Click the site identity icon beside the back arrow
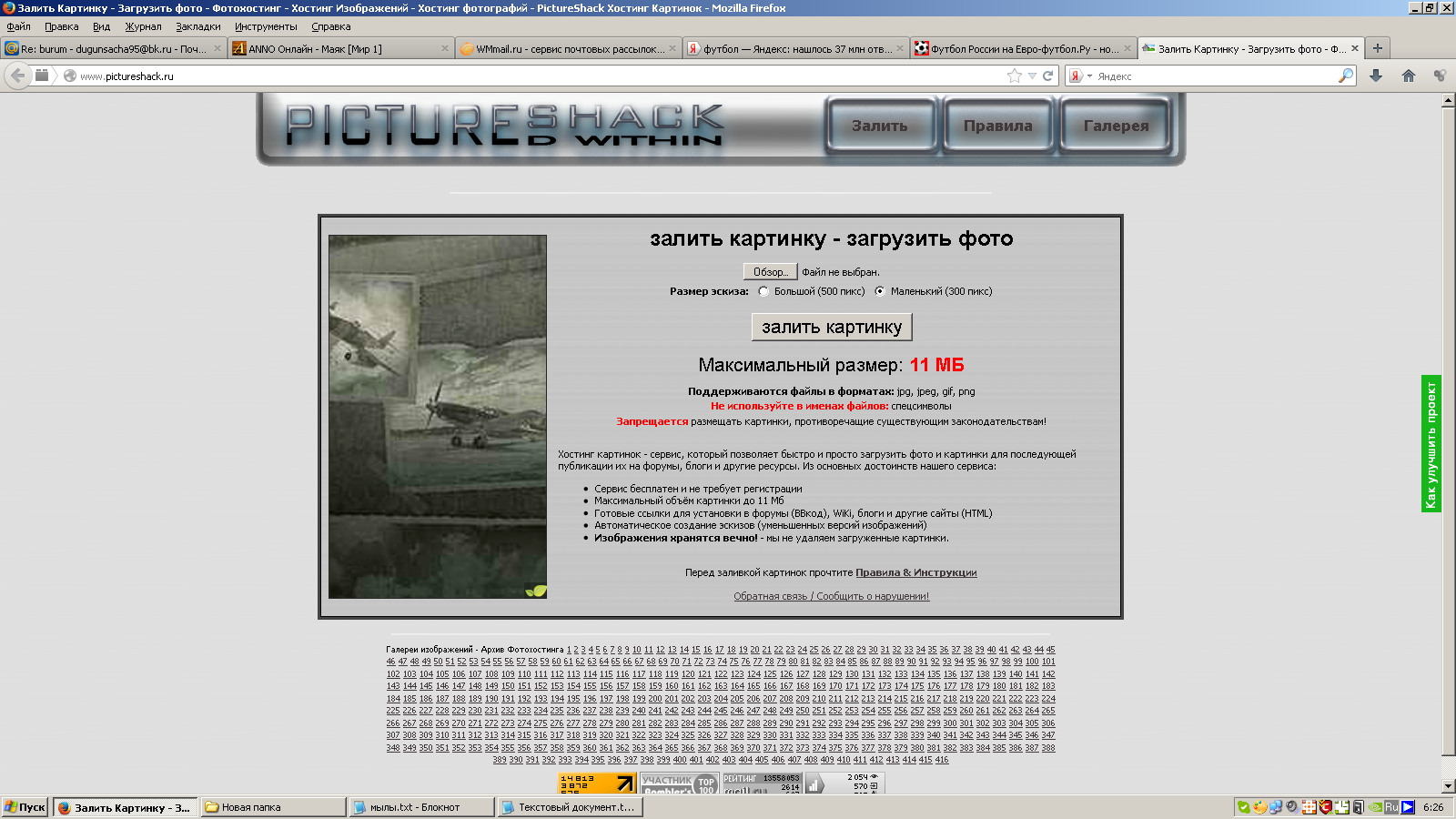Viewport: 1456px width, 819px height. [x=42, y=76]
